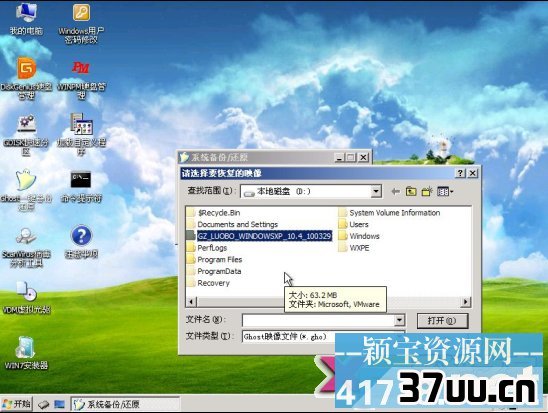Select the Users folder
This screenshot has height=413, width=548.
coord(354,224)
